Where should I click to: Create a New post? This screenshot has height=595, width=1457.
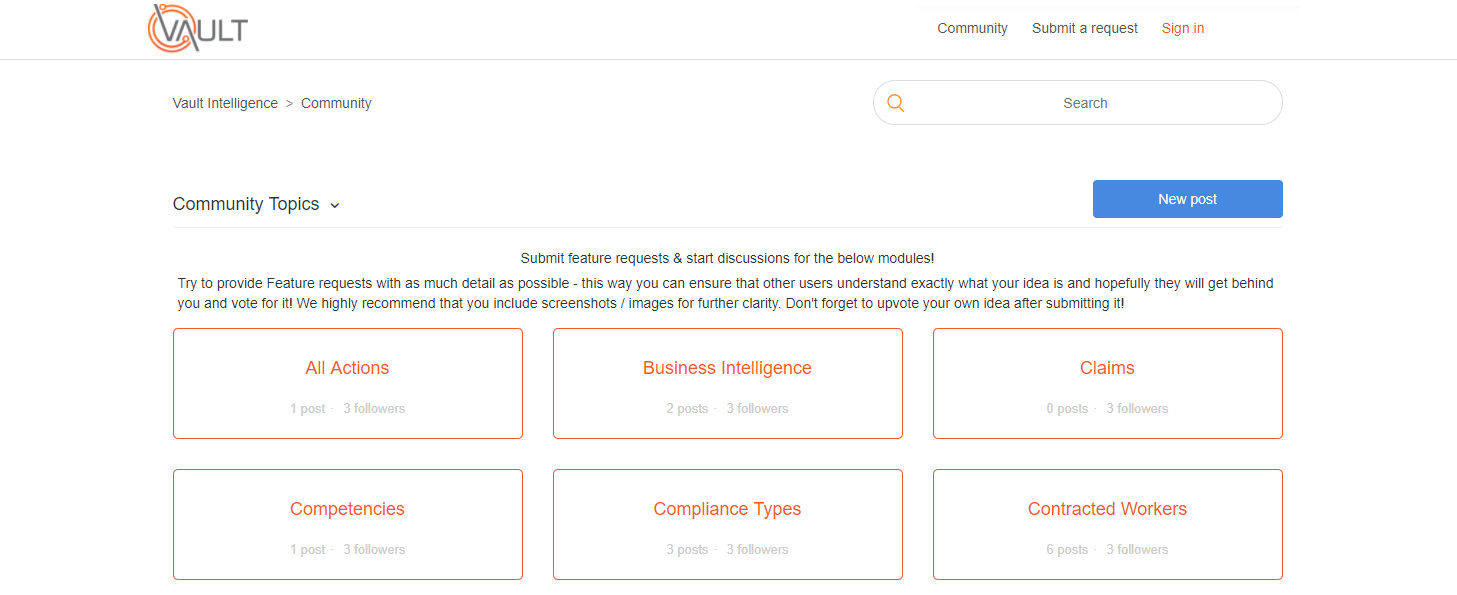click(1187, 199)
